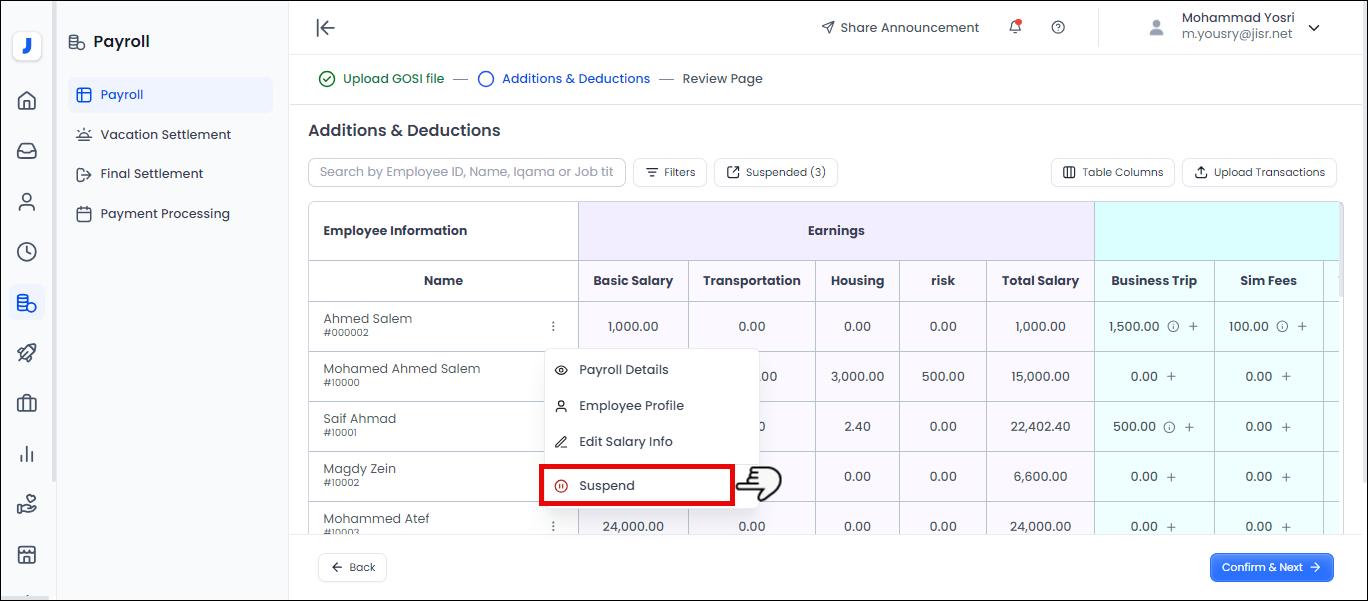Open three-dot menu for Ahmed Salem
The height and width of the screenshot is (601, 1368).
click(553, 326)
